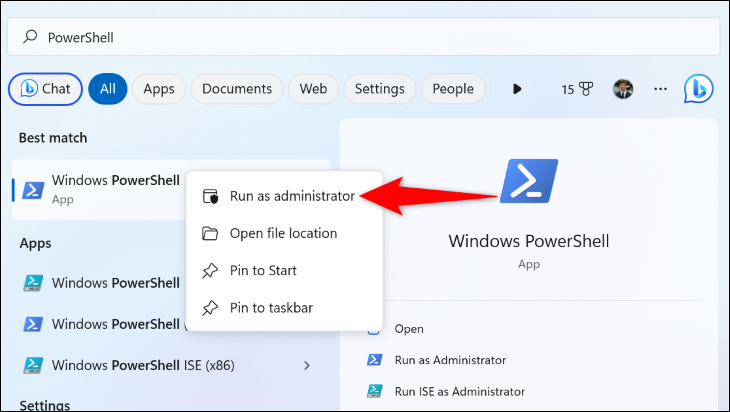Viewport: 730px width, 412px height.
Task: Click the pin icon beside Pin to taskbar
Action: click(210, 308)
